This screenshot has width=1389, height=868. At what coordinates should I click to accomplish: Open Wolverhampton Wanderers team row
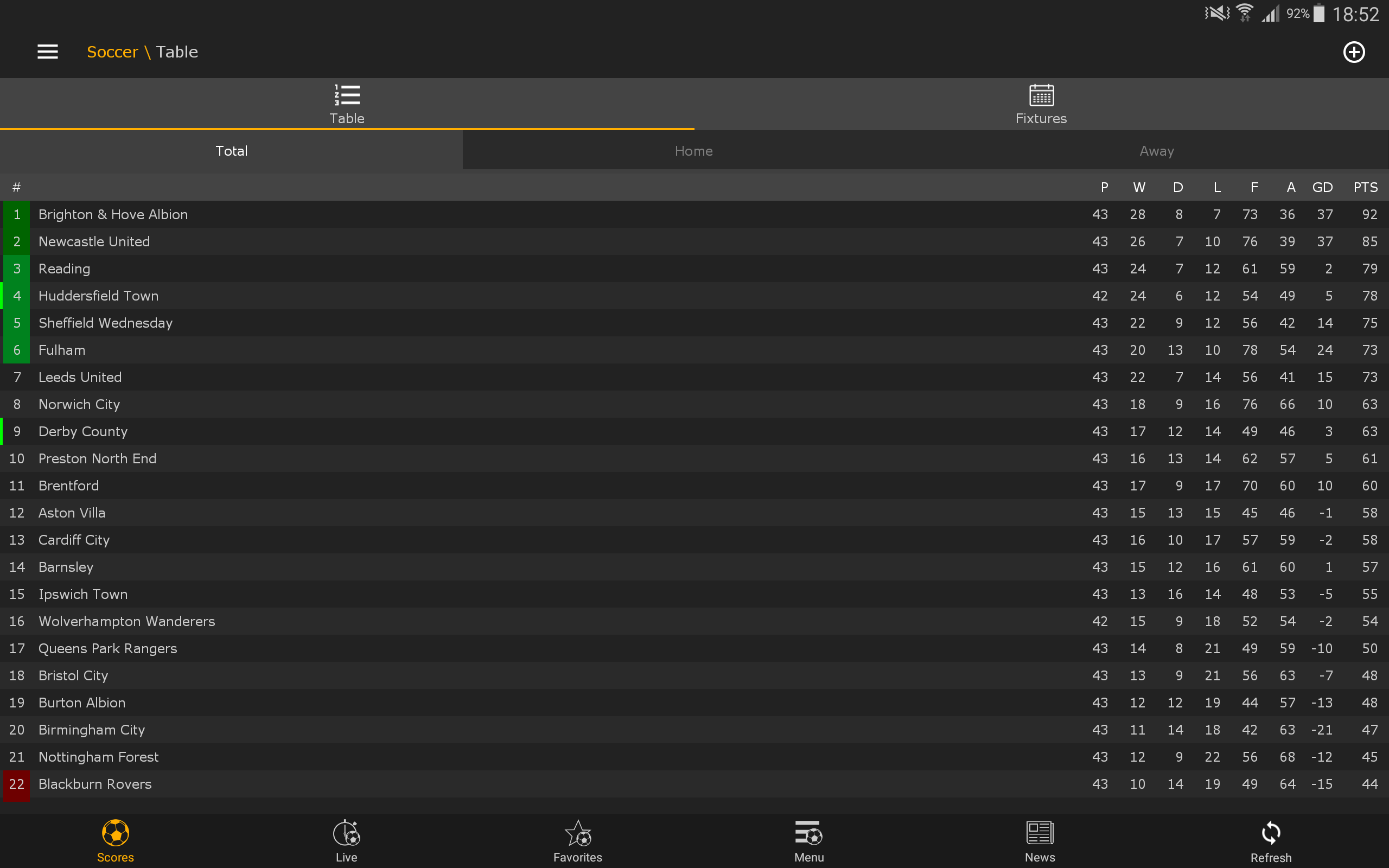click(694, 621)
